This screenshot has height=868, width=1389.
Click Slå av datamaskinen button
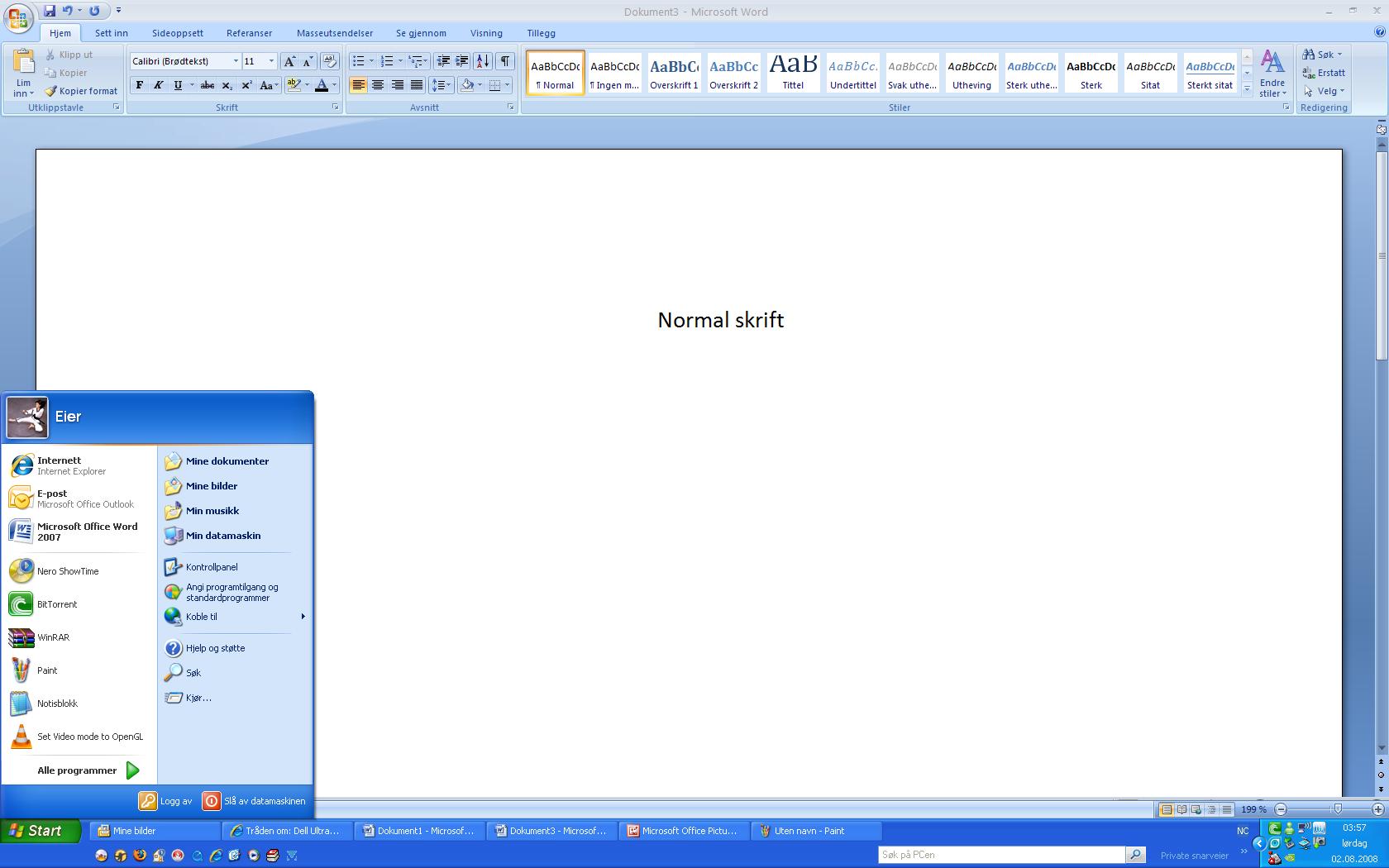point(255,801)
